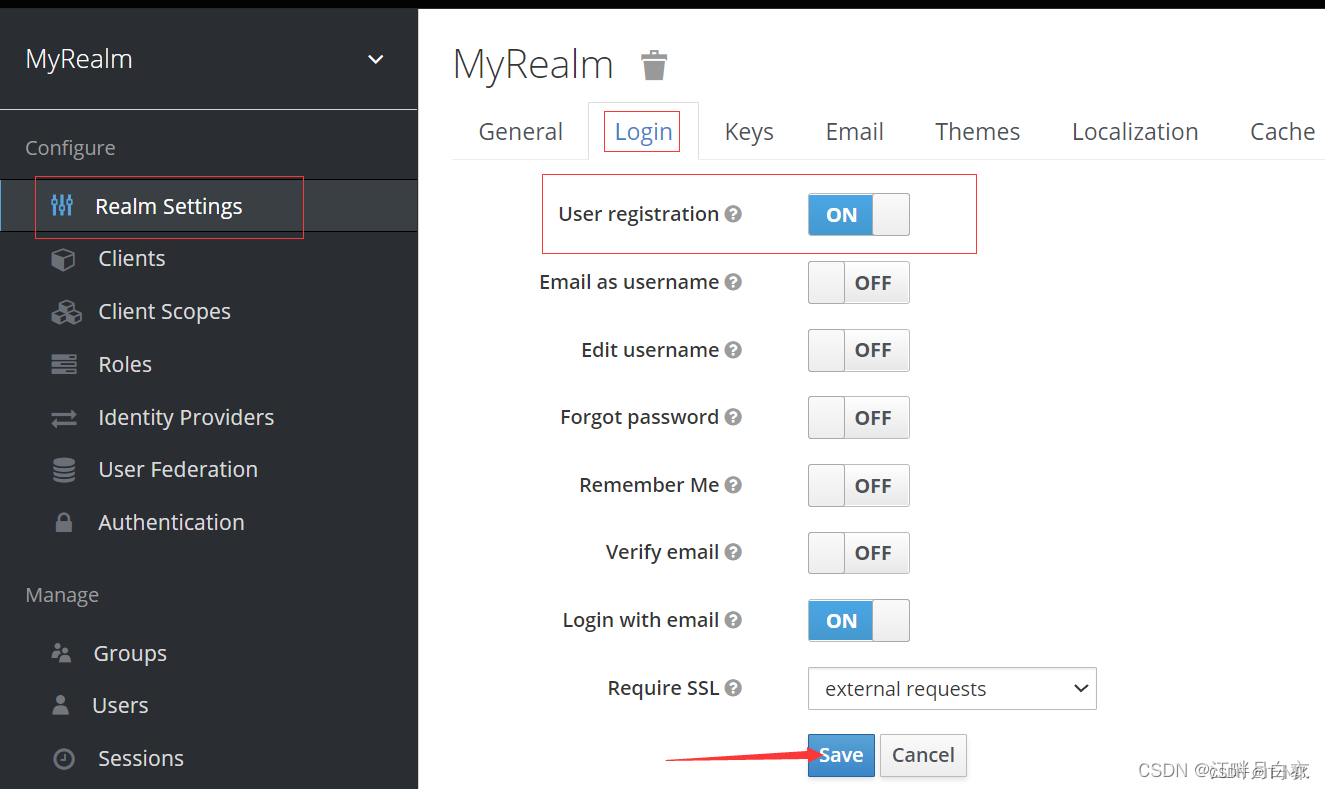Click the Clients cube icon
This screenshot has height=789, width=1325.
click(x=64, y=259)
